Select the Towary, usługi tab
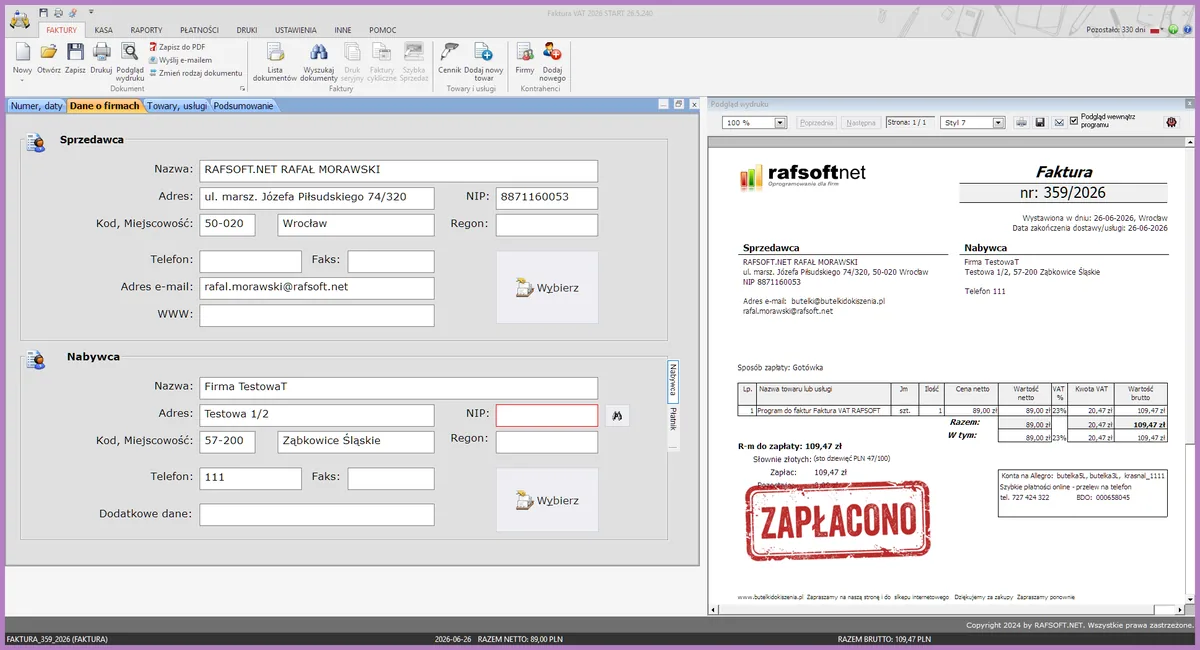Image resolution: width=1200 pixels, height=650 pixels. [x=177, y=105]
